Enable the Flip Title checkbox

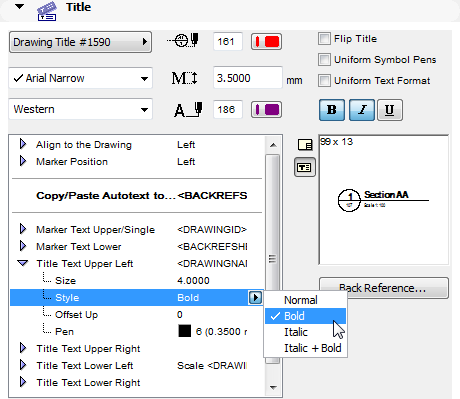coord(324,39)
